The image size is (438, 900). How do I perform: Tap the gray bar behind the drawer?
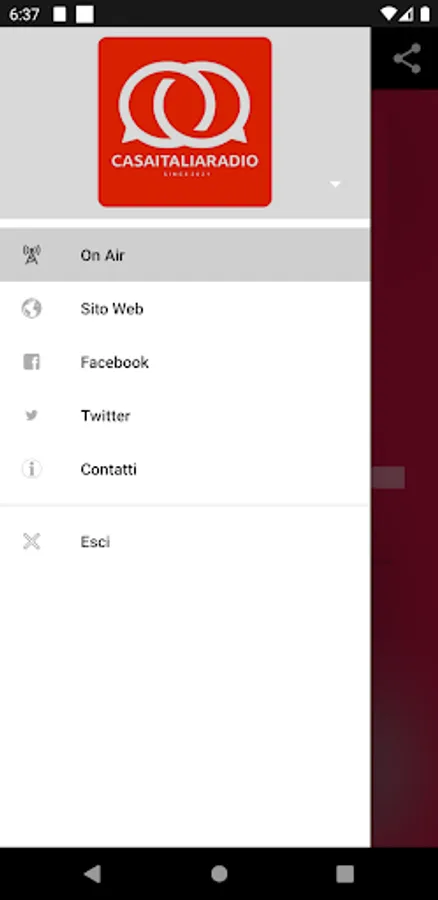coord(388,478)
